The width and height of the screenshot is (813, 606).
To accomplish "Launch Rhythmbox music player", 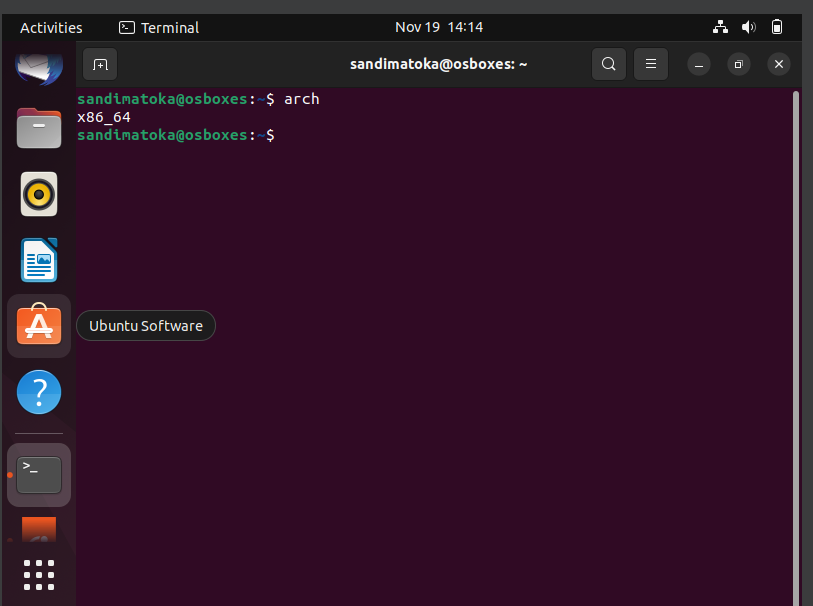I will click(39, 194).
